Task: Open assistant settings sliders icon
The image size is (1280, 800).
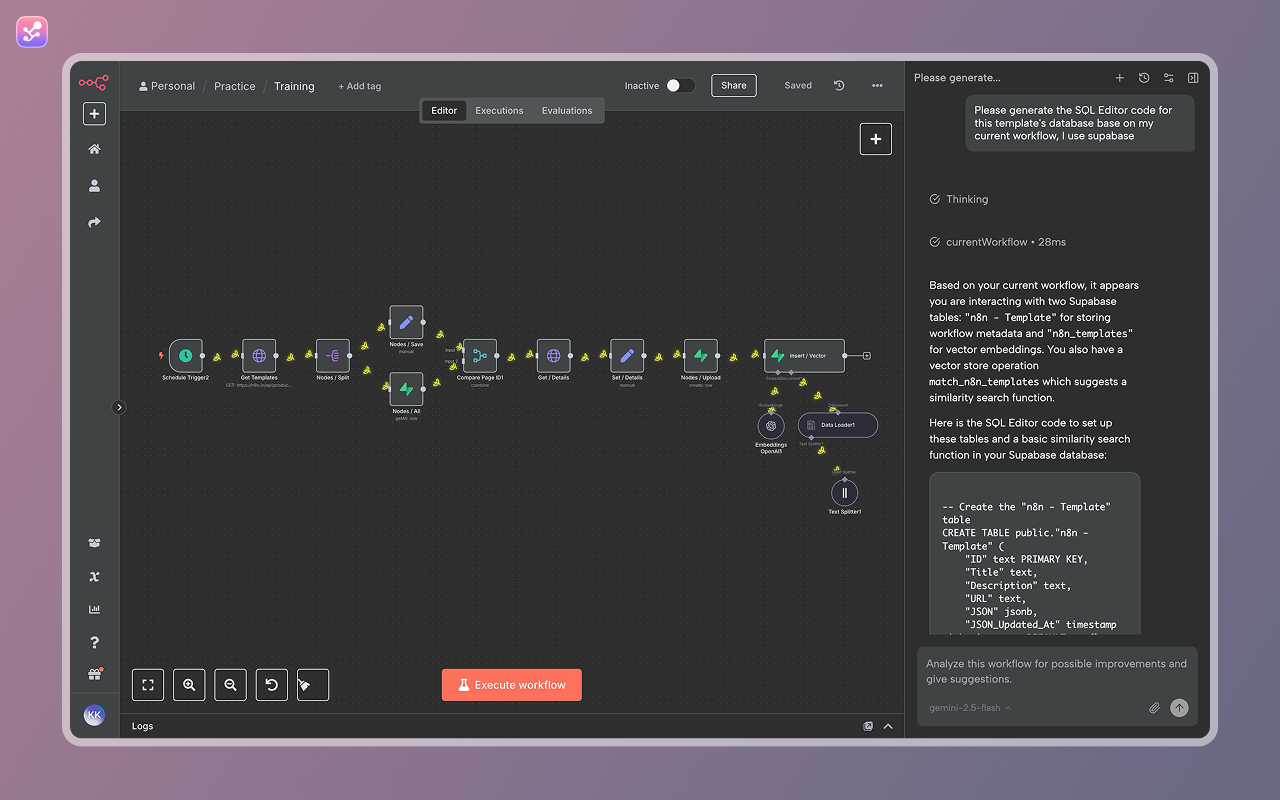Action: [1168, 78]
